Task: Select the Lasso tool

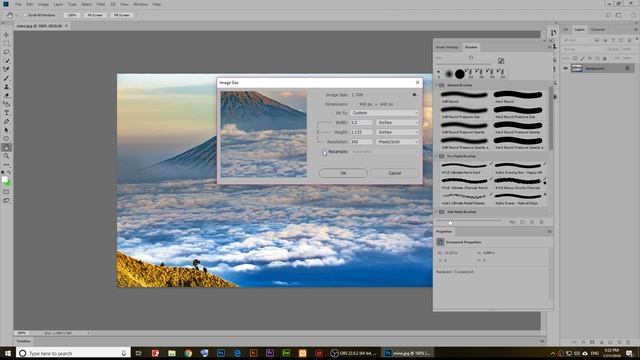Action: [x=6, y=52]
